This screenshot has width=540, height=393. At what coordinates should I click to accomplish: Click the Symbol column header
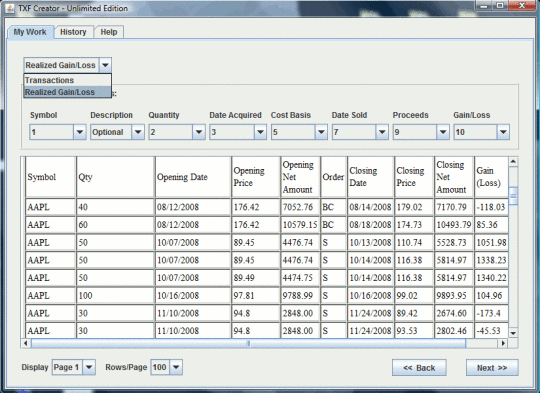50,177
